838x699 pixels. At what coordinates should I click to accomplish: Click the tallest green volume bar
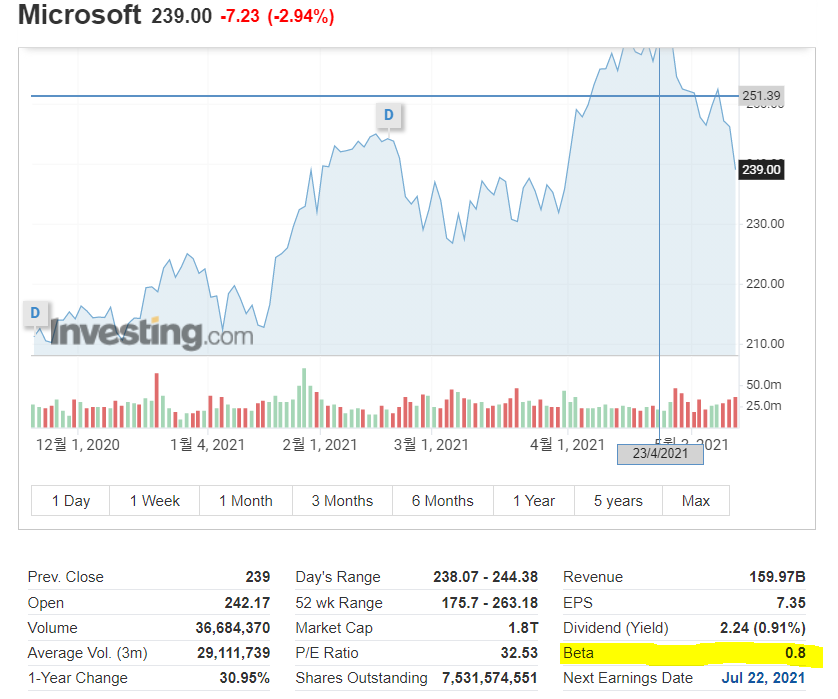click(304, 398)
